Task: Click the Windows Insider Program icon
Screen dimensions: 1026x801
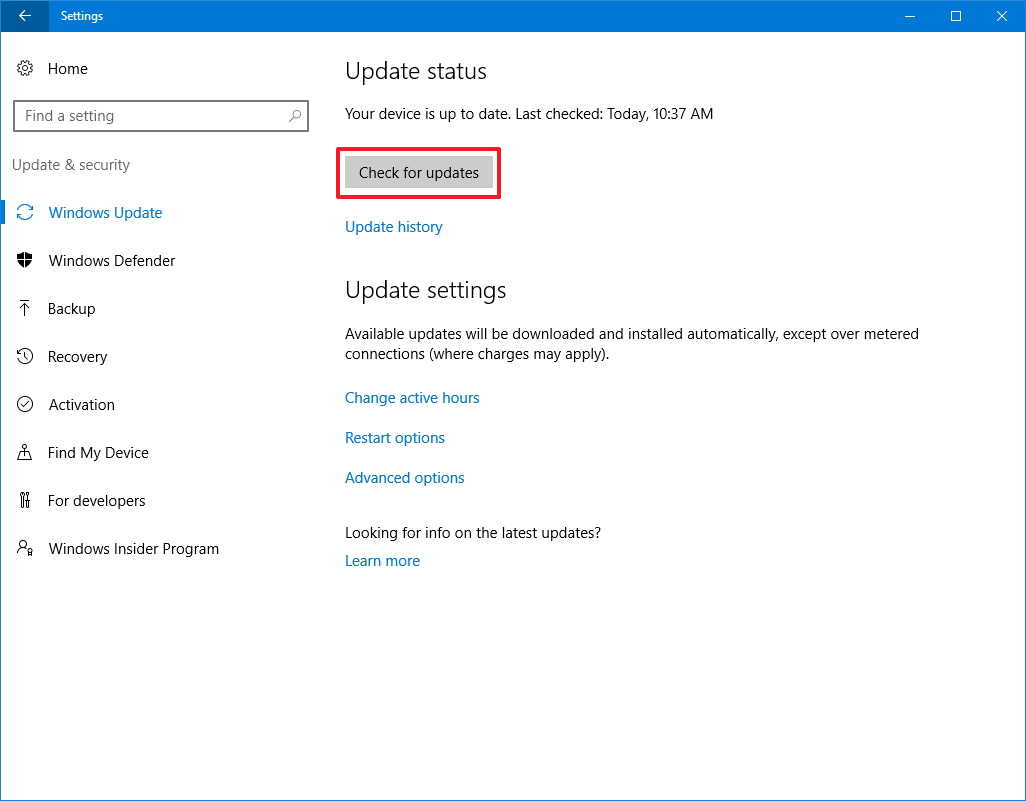Action: [25, 548]
